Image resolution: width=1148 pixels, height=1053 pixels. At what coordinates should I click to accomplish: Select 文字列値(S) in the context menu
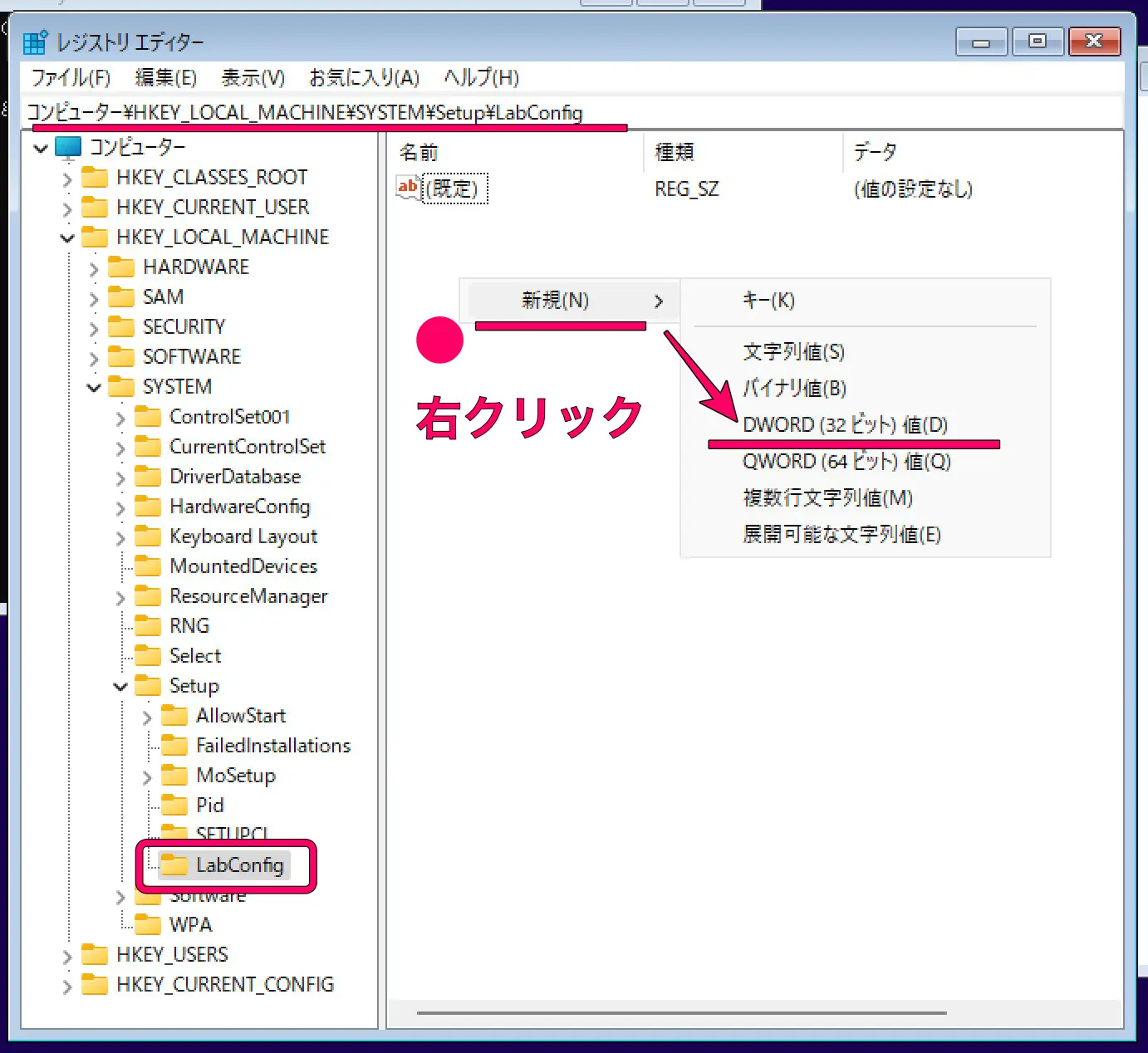[793, 351]
